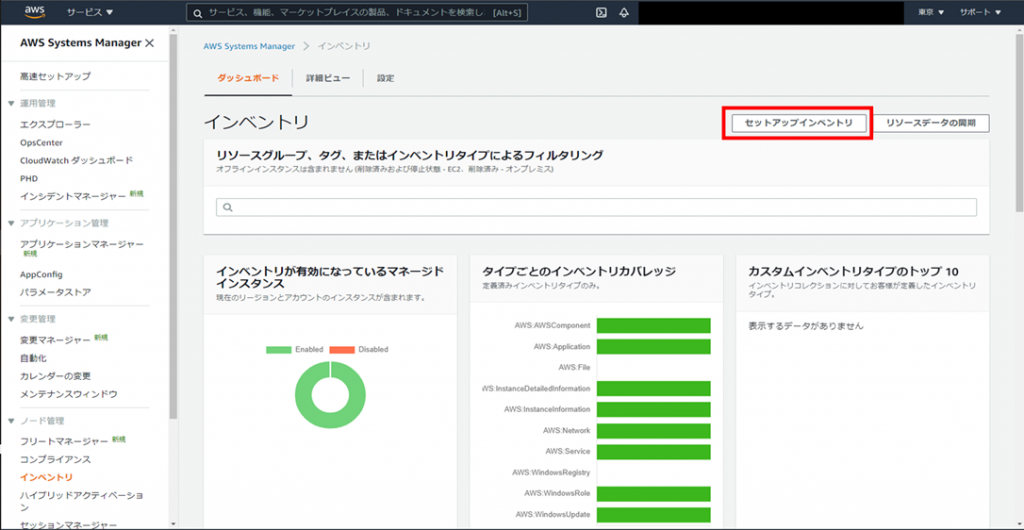The width and height of the screenshot is (1024, 530).
Task: Open インシデントマネージャー in sidebar
Action: click(73, 196)
